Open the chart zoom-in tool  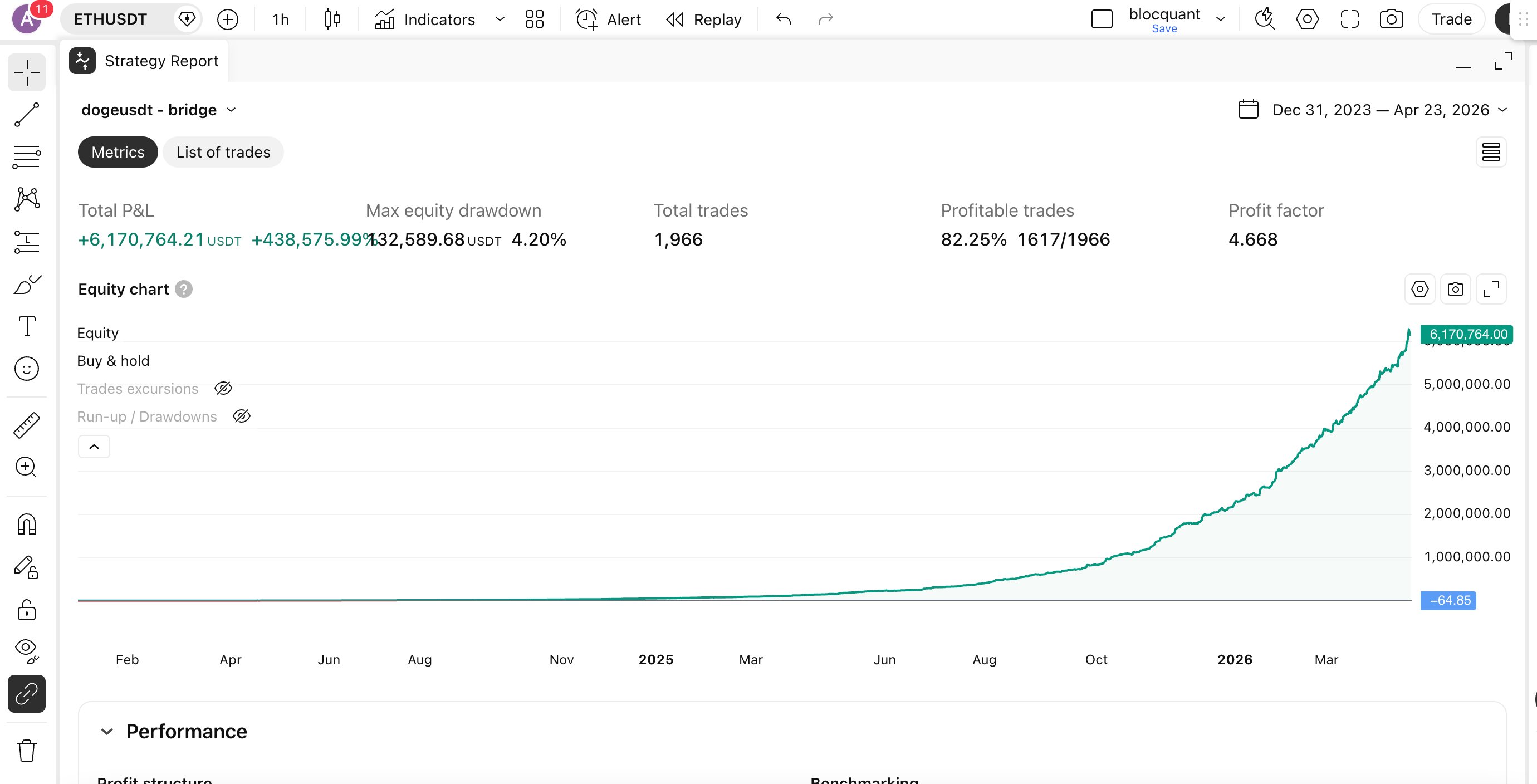point(26,467)
